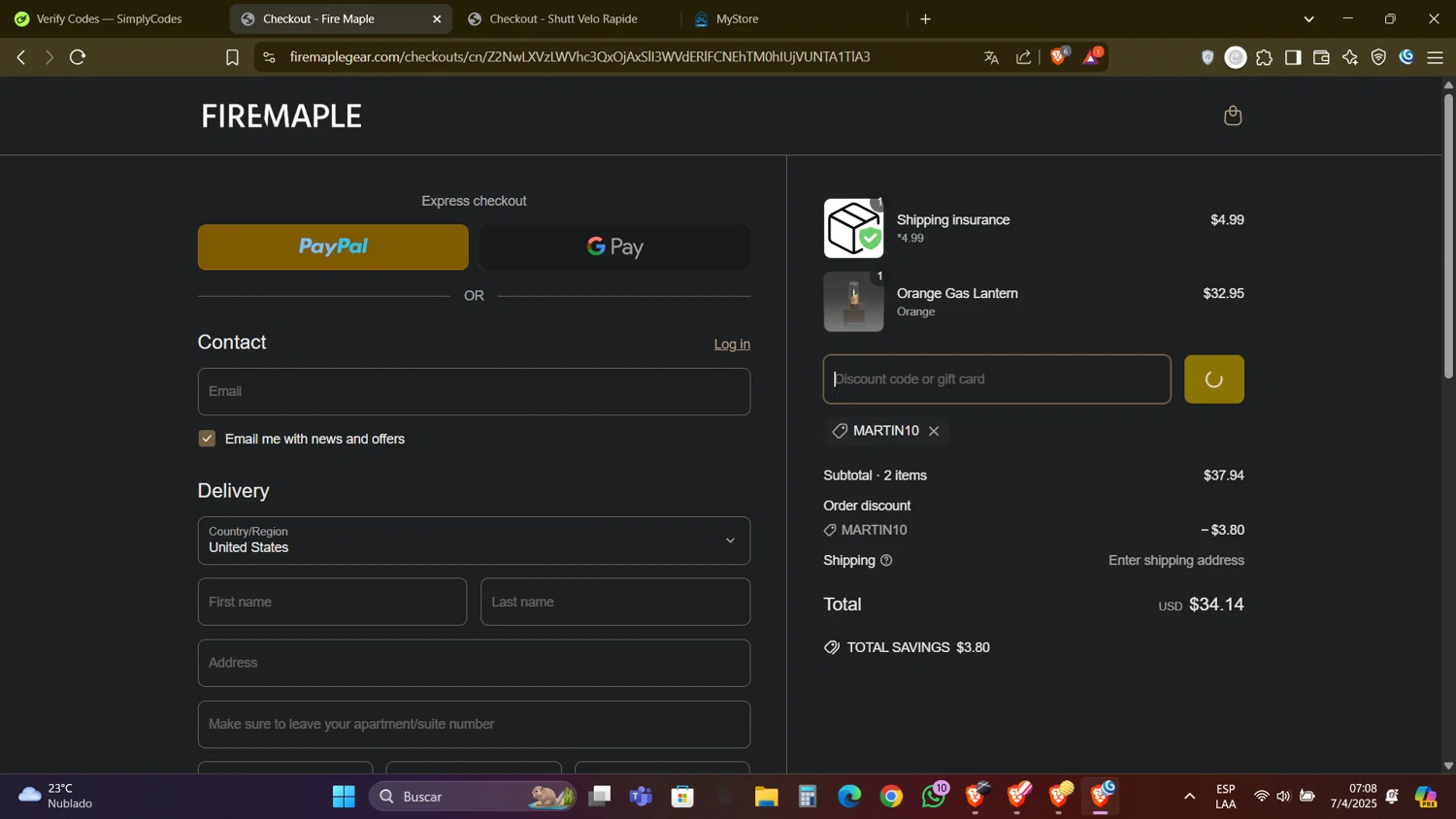Viewport: 1456px width, 819px height.
Task: Open the shopping bag cart icon
Action: 1233,115
